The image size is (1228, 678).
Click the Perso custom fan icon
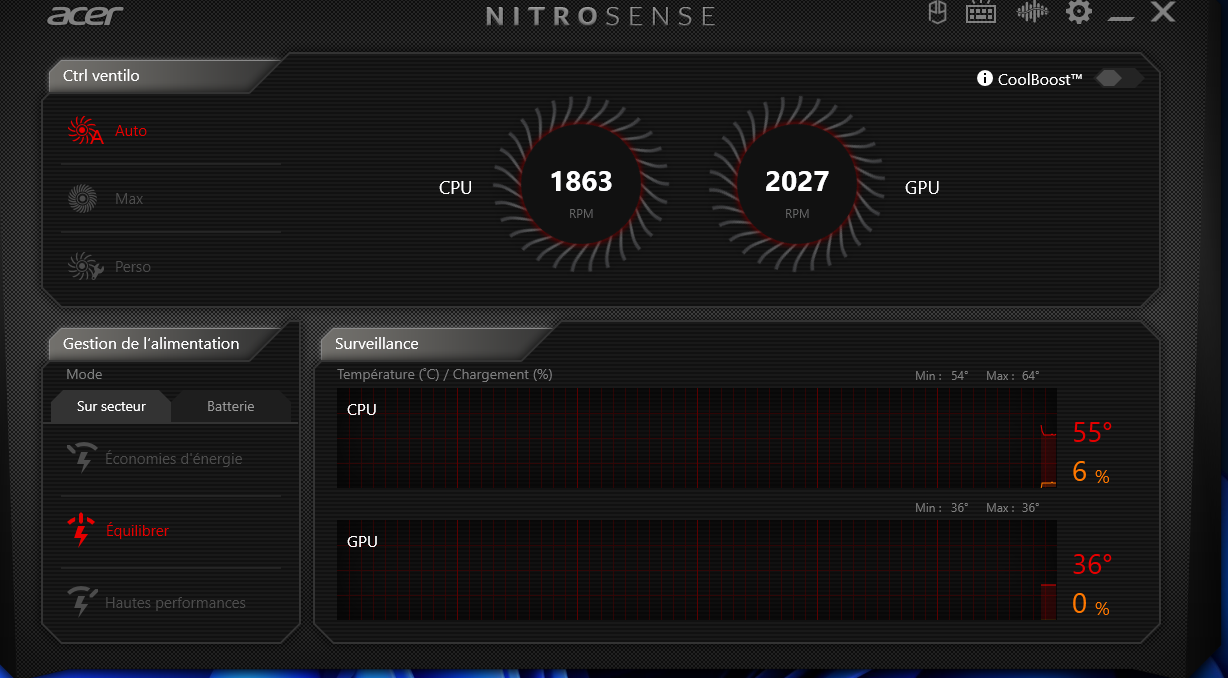click(84, 266)
